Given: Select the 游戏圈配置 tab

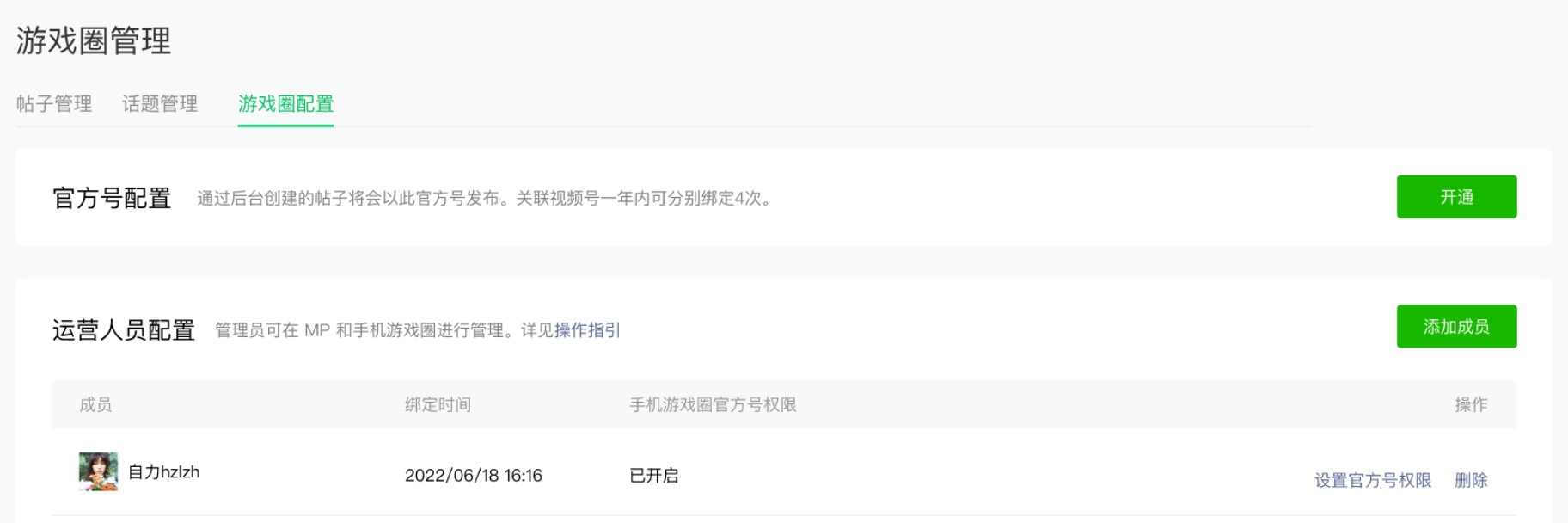Looking at the screenshot, I should 285,104.
